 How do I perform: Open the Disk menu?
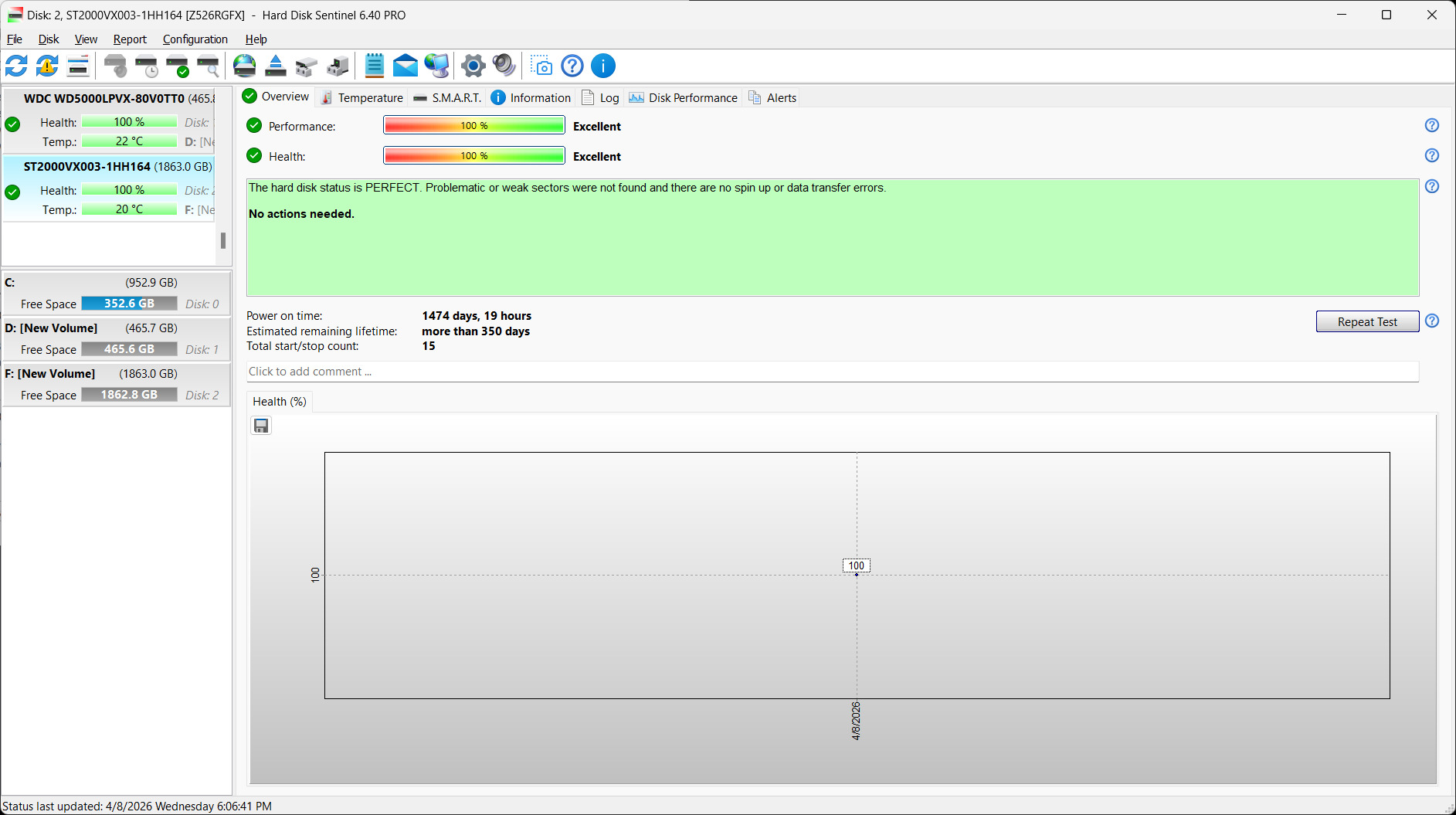coord(49,39)
